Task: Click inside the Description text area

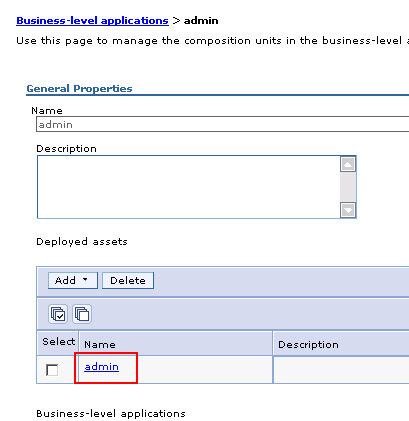Action: [x=188, y=187]
